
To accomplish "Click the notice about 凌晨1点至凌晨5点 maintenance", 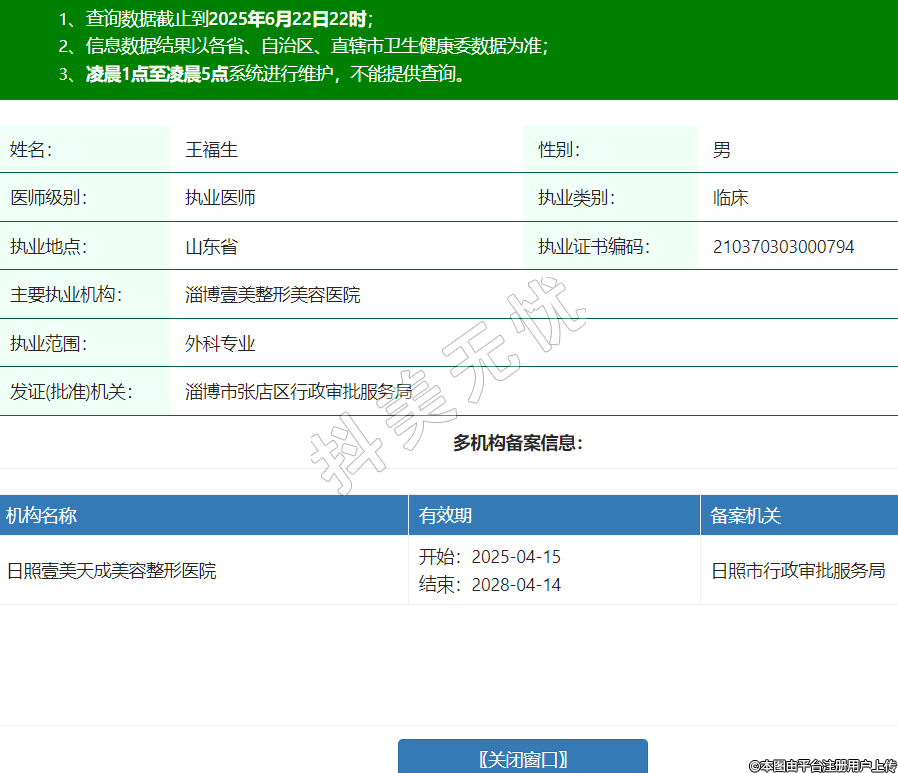I will (277, 74).
